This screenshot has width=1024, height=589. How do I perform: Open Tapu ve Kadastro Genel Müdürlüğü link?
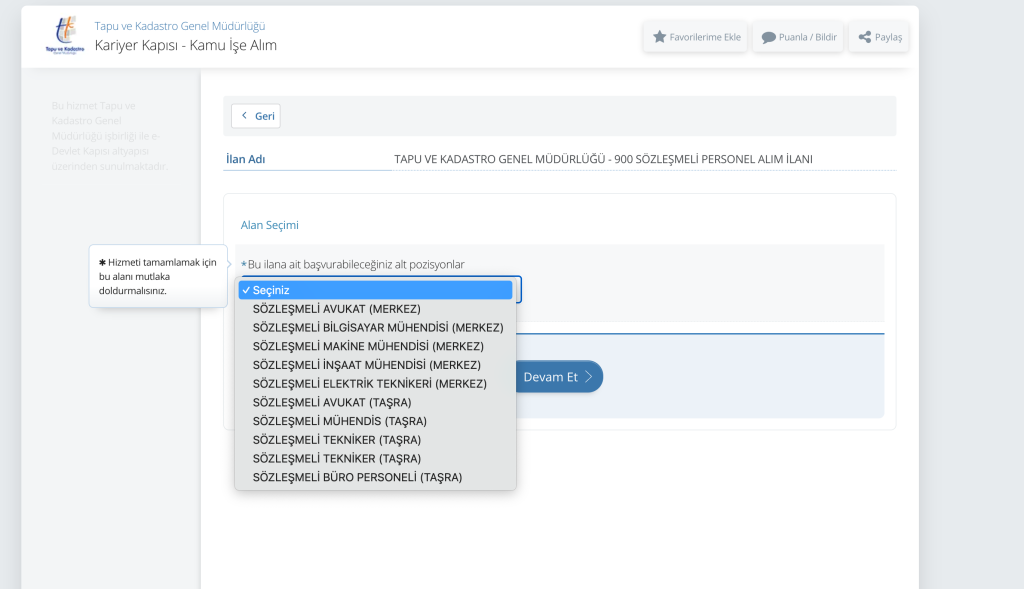(x=180, y=26)
